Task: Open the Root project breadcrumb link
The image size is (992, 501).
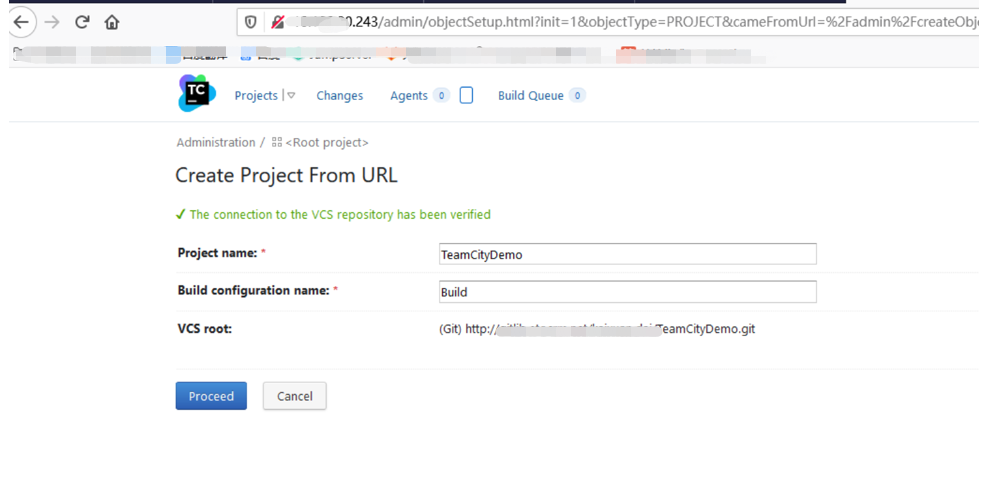Action: pyautogui.click(x=327, y=142)
